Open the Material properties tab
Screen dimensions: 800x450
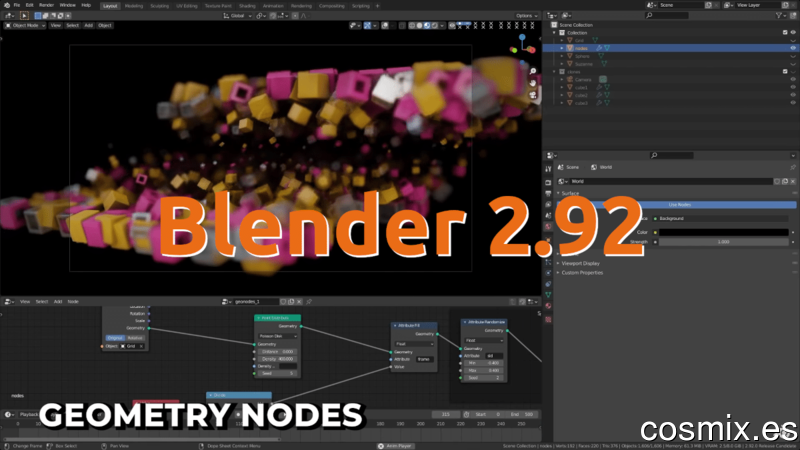pos(548,306)
